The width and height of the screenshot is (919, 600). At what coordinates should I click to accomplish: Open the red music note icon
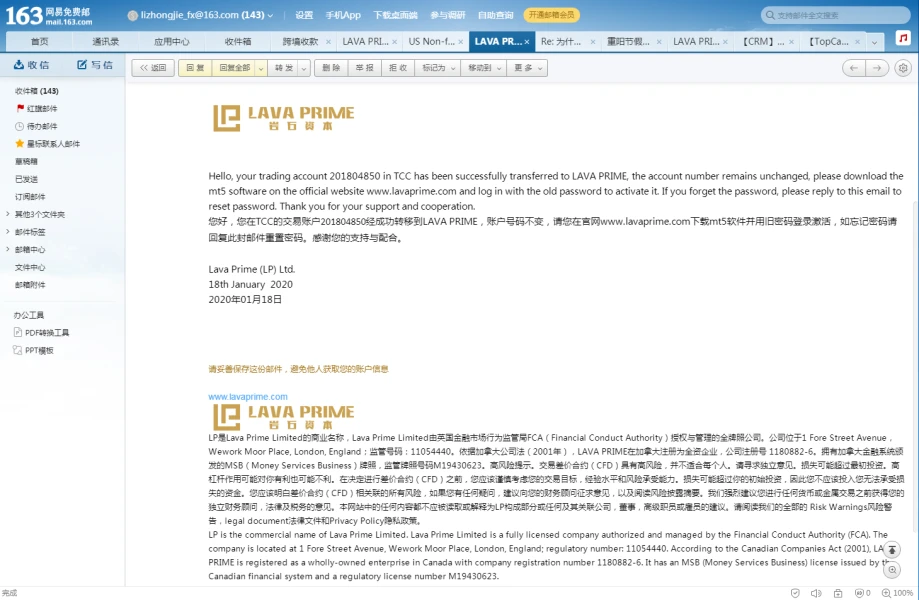(x=903, y=38)
